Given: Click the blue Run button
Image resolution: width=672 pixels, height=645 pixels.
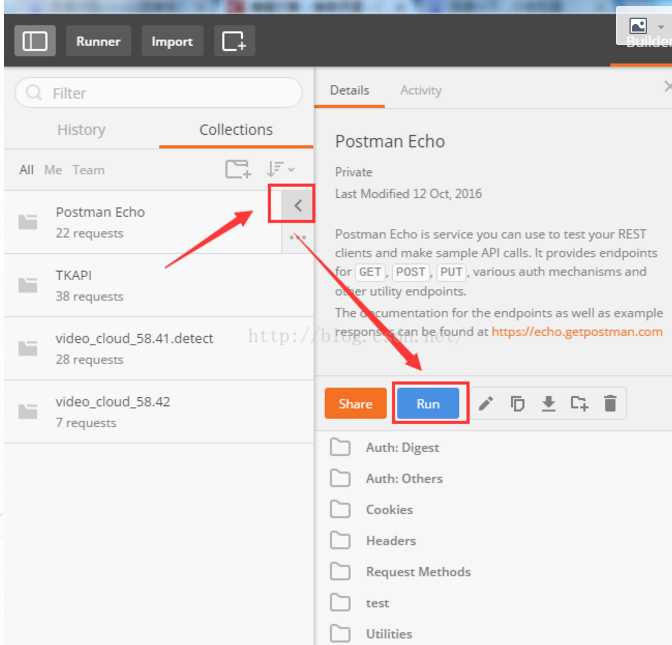Looking at the screenshot, I should click(428, 403).
